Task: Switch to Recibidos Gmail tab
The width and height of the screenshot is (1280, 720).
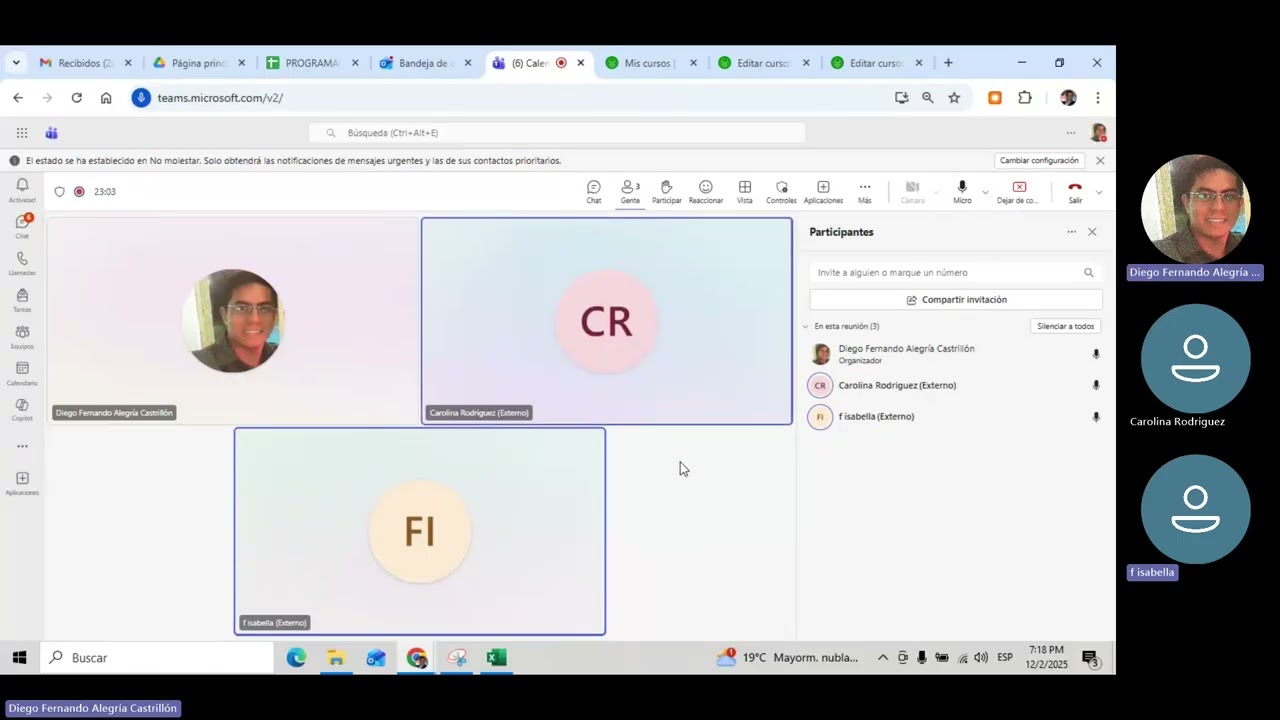Action: 85,63
